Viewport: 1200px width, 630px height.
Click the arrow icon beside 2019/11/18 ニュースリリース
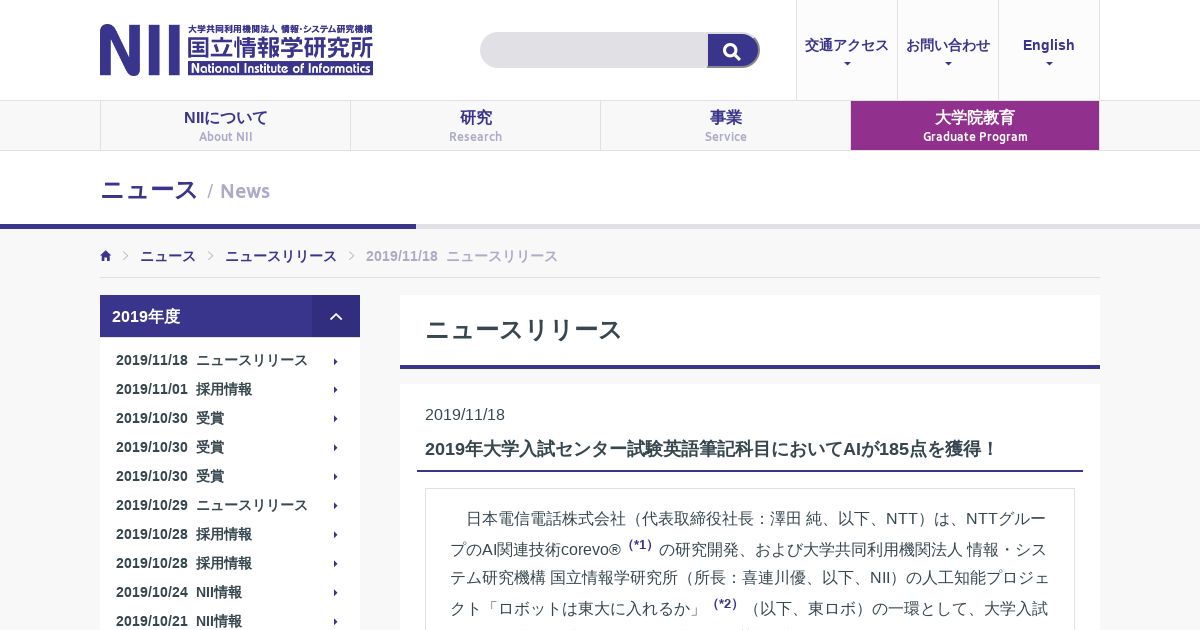click(336, 361)
